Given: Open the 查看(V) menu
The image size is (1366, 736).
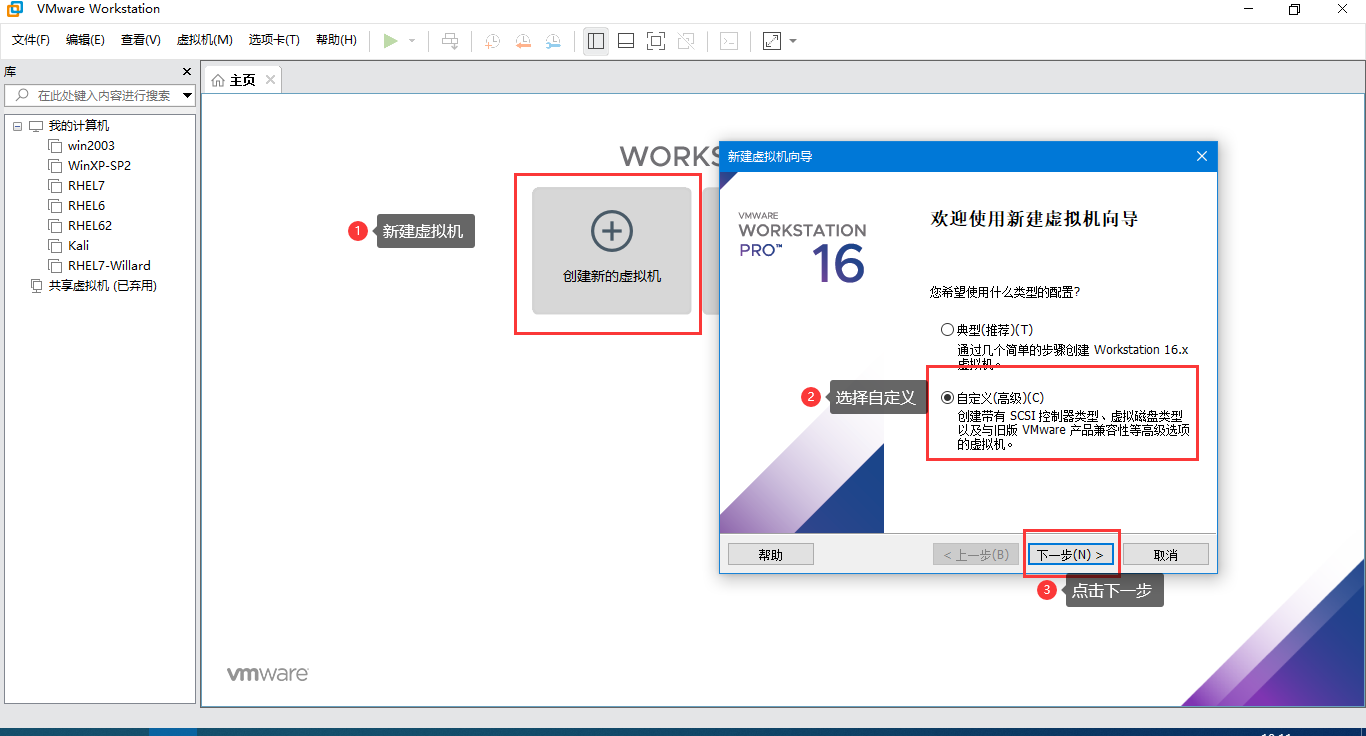Looking at the screenshot, I should 141,40.
